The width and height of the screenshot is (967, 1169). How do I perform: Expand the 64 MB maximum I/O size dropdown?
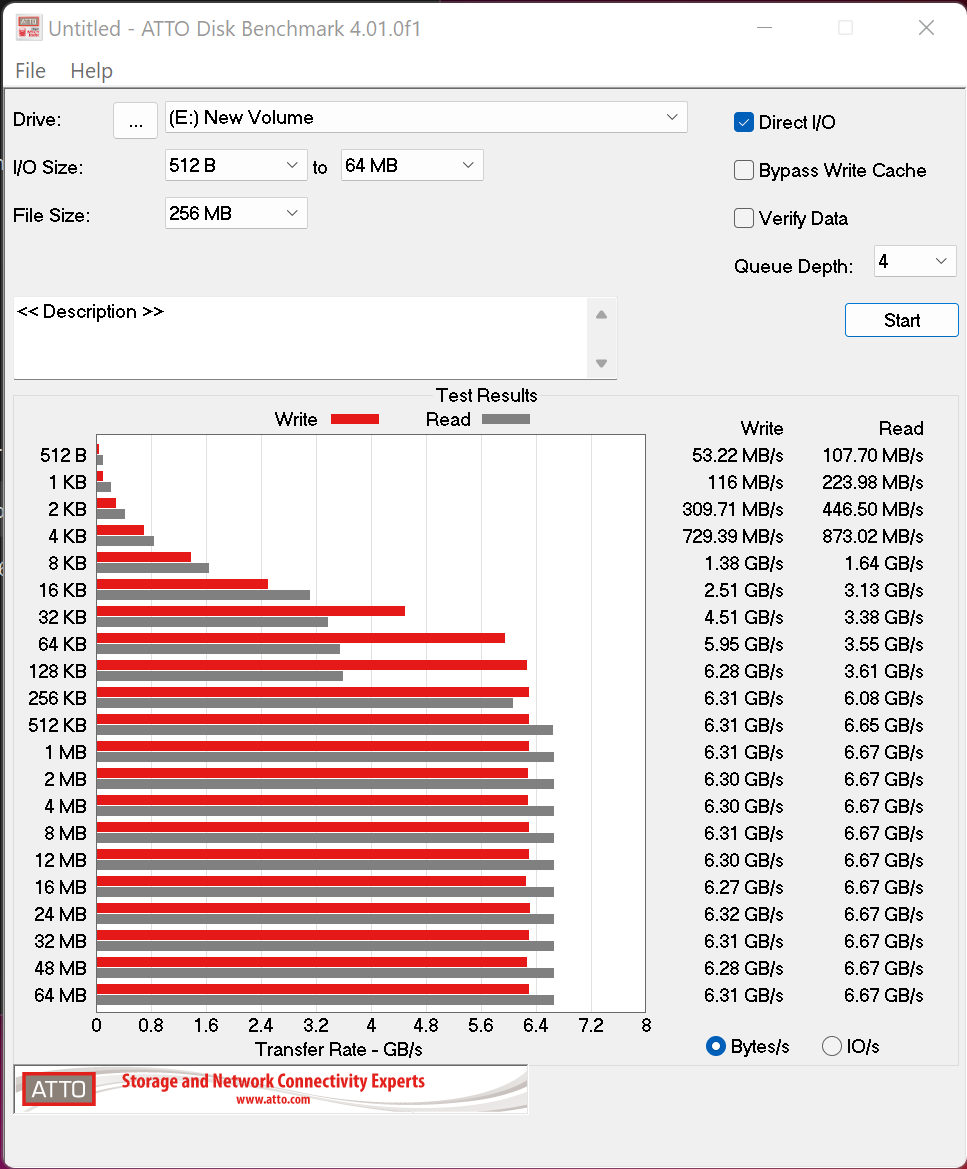[x=412, y=165]
